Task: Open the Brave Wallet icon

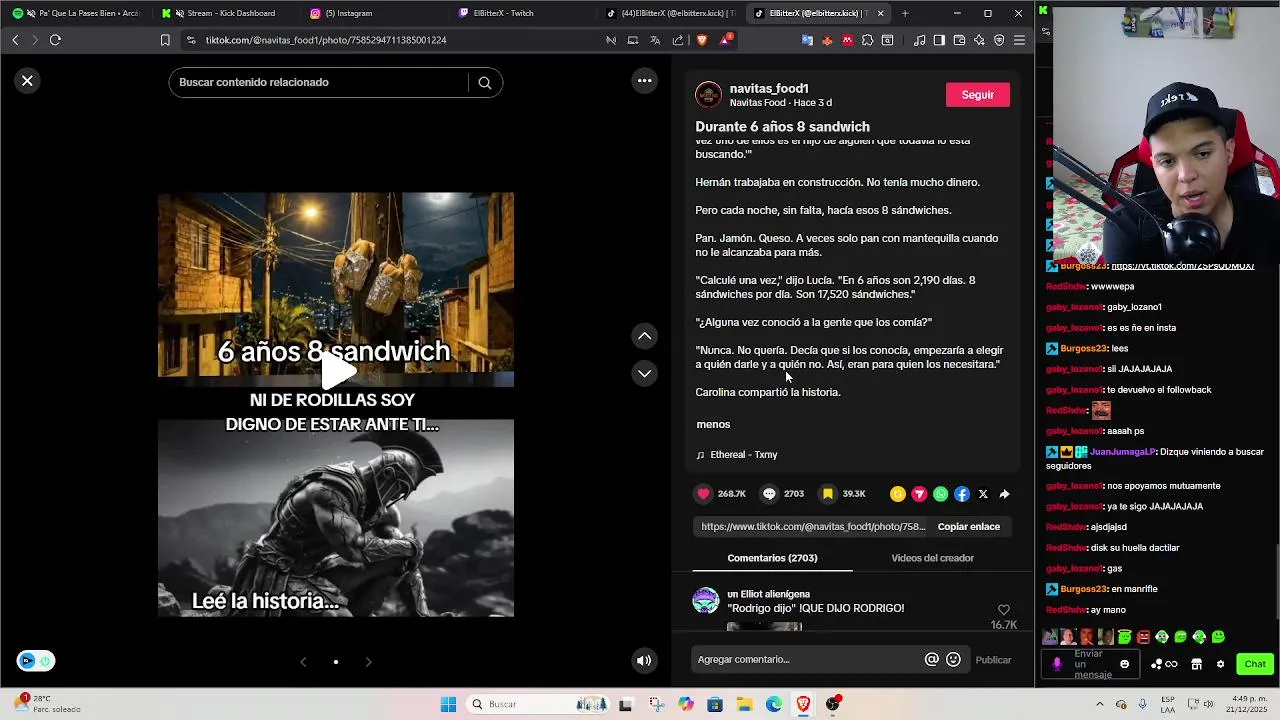Action: coord(959,40)
